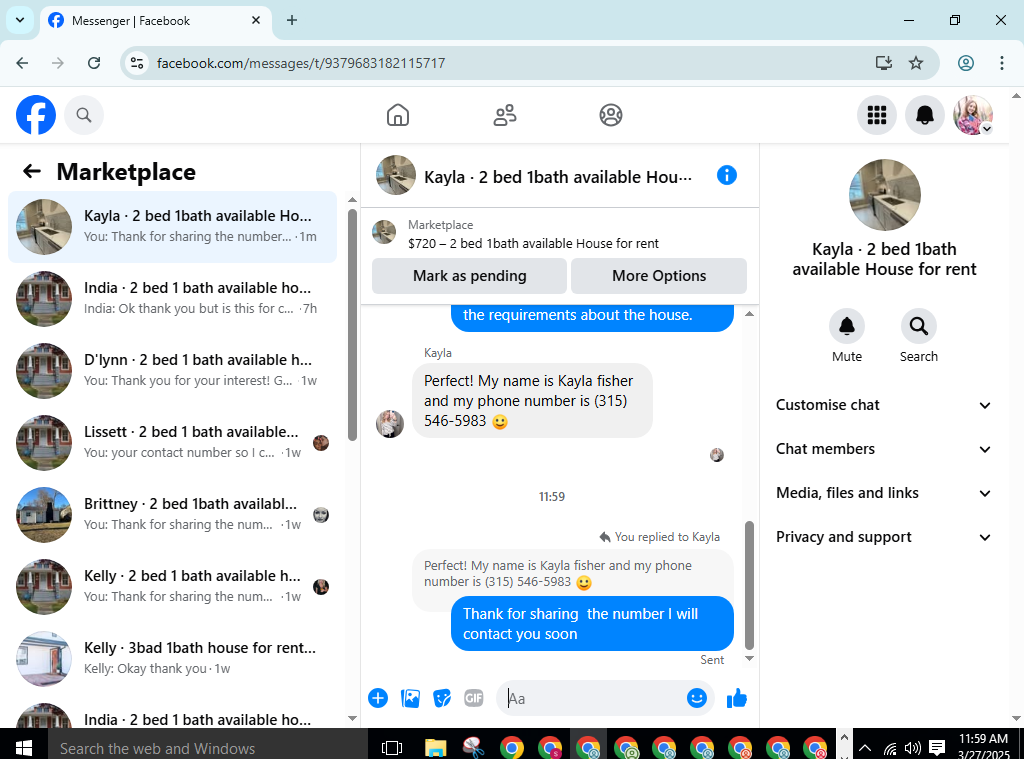
Task: Open Action Center notifications icon
Action: (x=936, y=748)
